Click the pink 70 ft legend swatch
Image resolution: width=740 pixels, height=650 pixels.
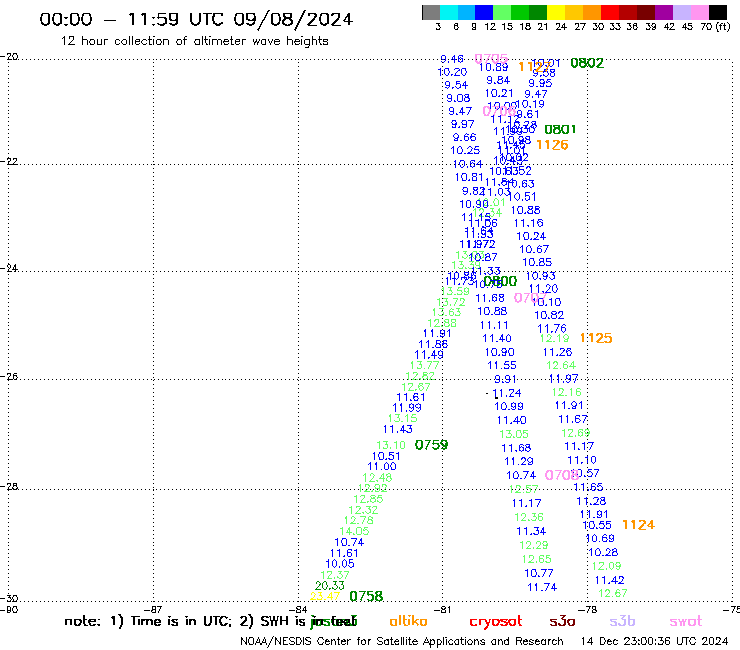699,12
